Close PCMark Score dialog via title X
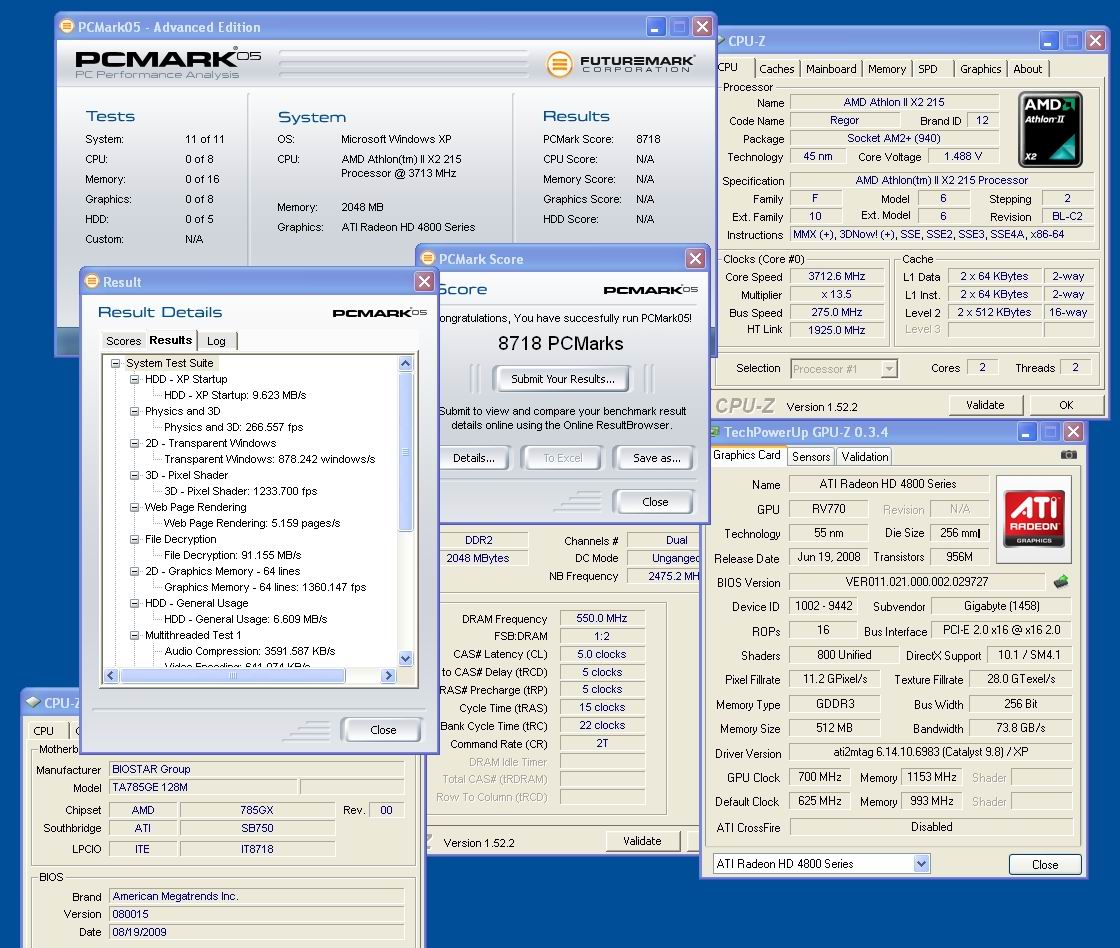The image size is (1120, 948). coord(695,258)
